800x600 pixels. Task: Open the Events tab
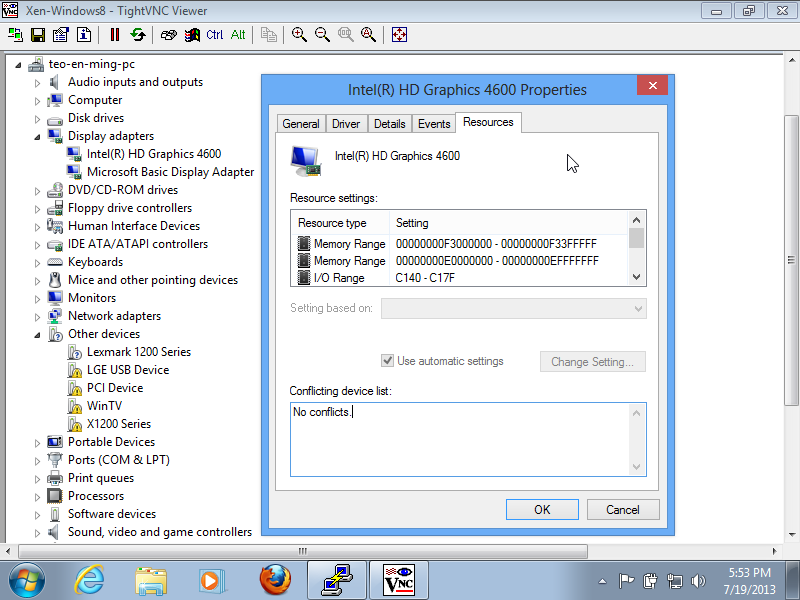(433, 124)
